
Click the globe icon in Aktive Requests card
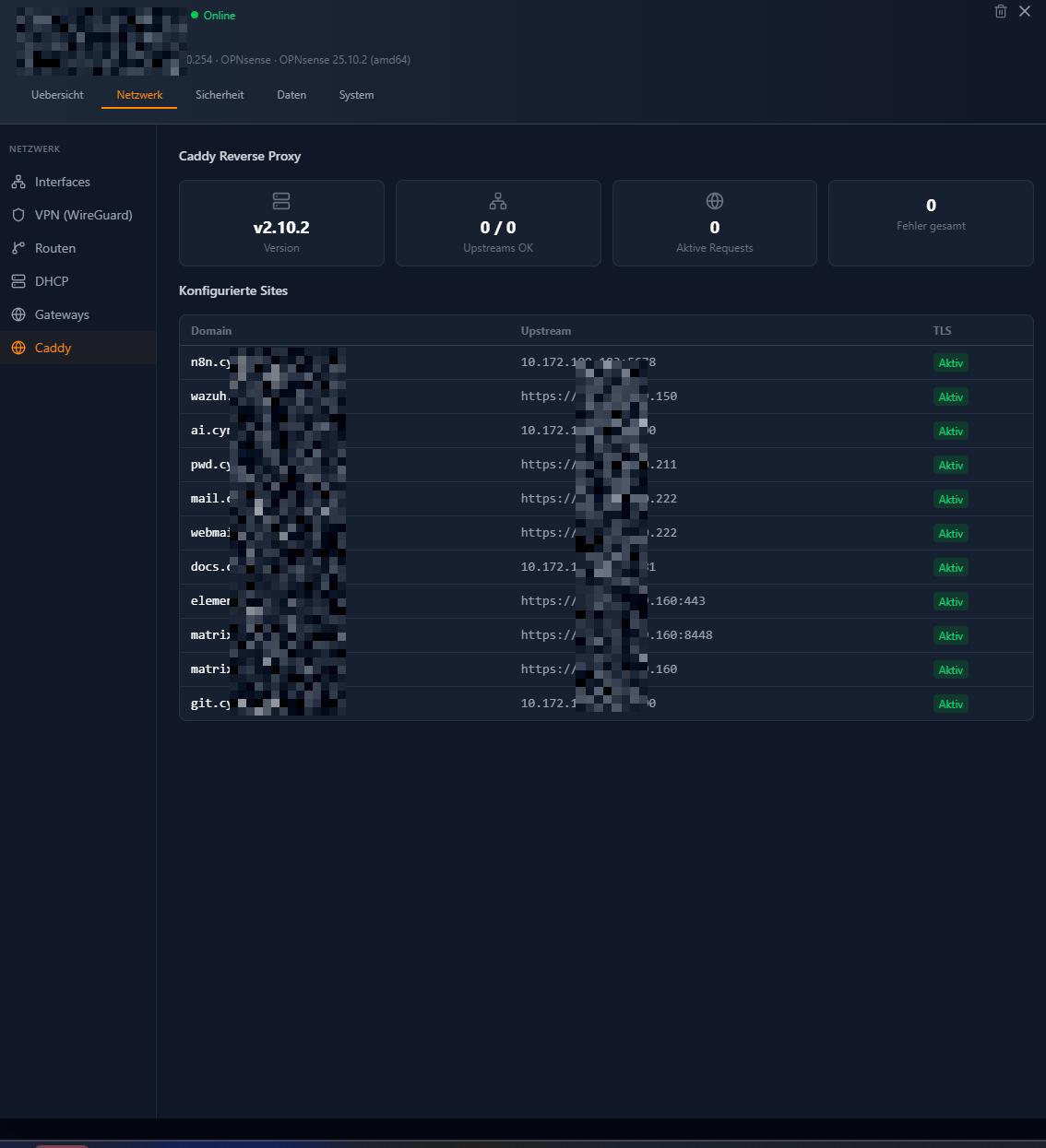[x=715, y=200]
